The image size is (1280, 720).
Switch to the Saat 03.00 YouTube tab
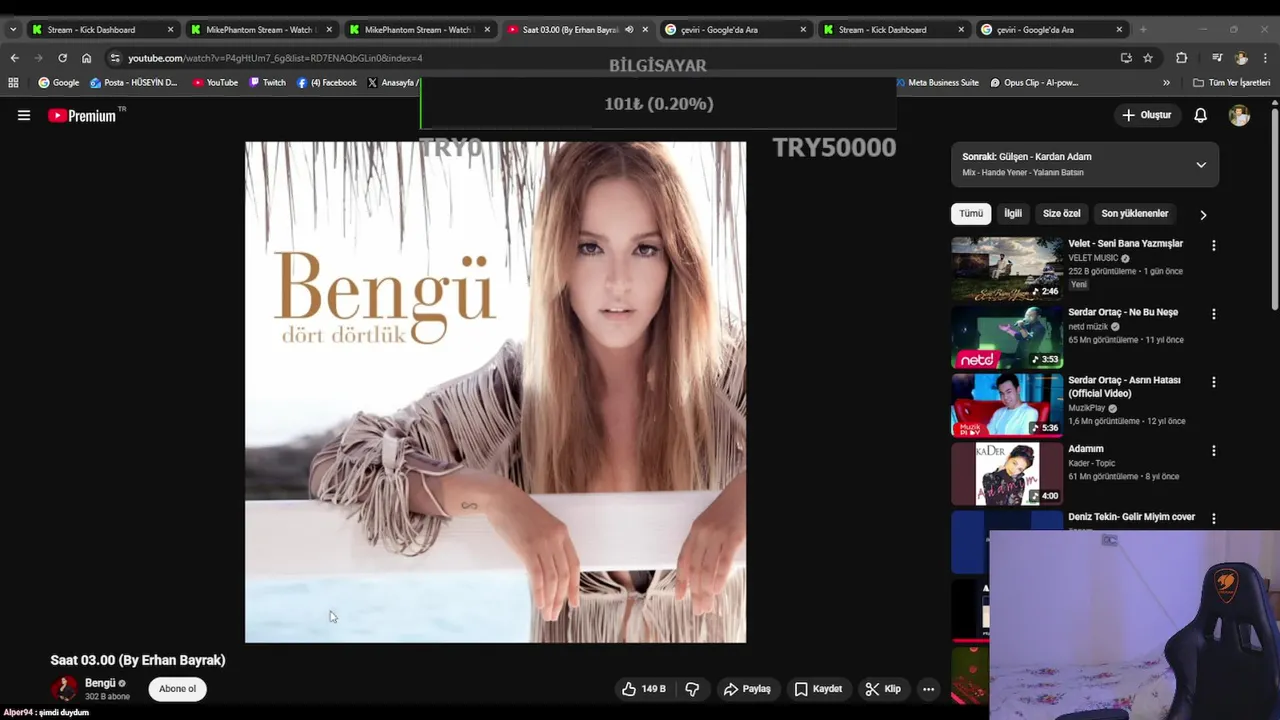click(570, 30)
